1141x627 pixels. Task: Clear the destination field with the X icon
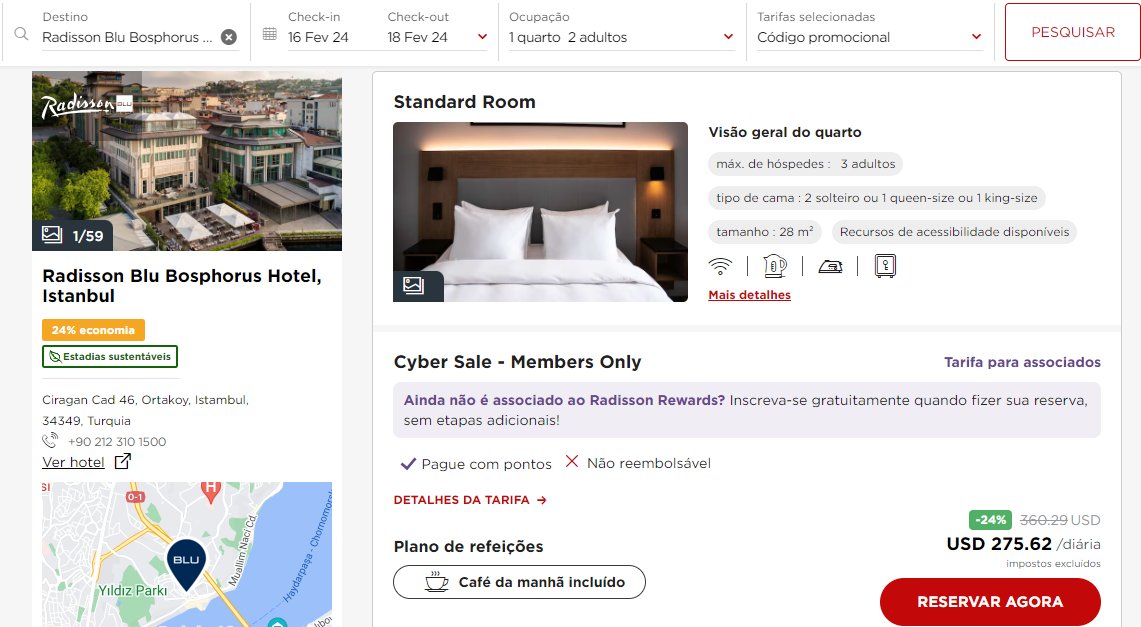(228, 37)
